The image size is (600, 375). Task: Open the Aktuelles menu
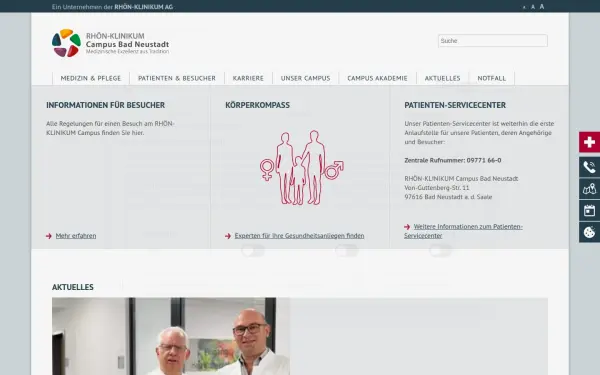pos(442,78)
